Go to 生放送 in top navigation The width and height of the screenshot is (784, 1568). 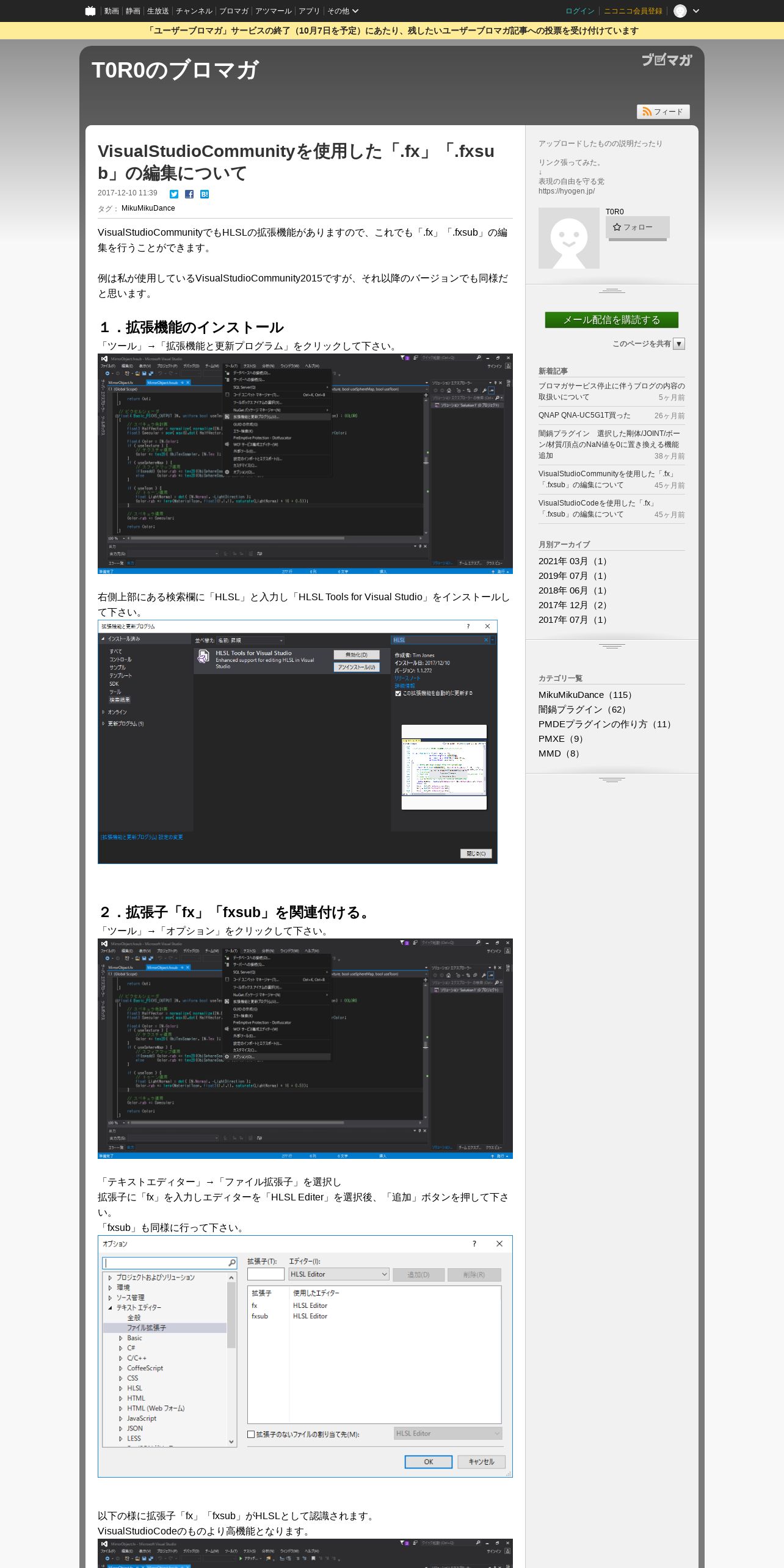pyautogui.click(x=158, y=11)
